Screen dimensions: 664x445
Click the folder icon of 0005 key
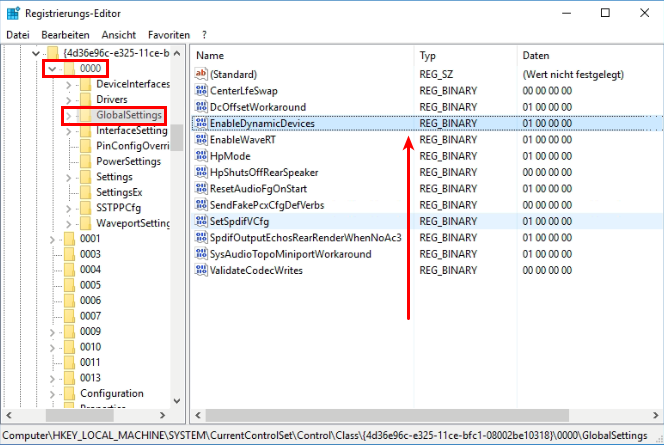(69, 285)
